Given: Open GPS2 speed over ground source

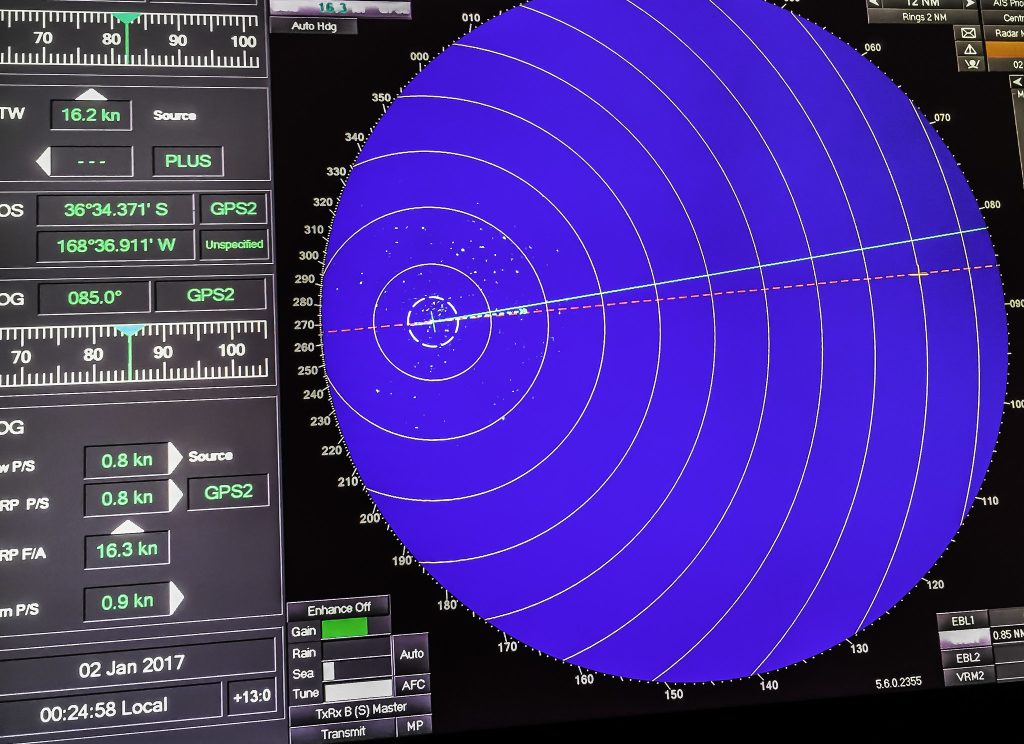Looking at the screenshot, I should pos(228,492).
